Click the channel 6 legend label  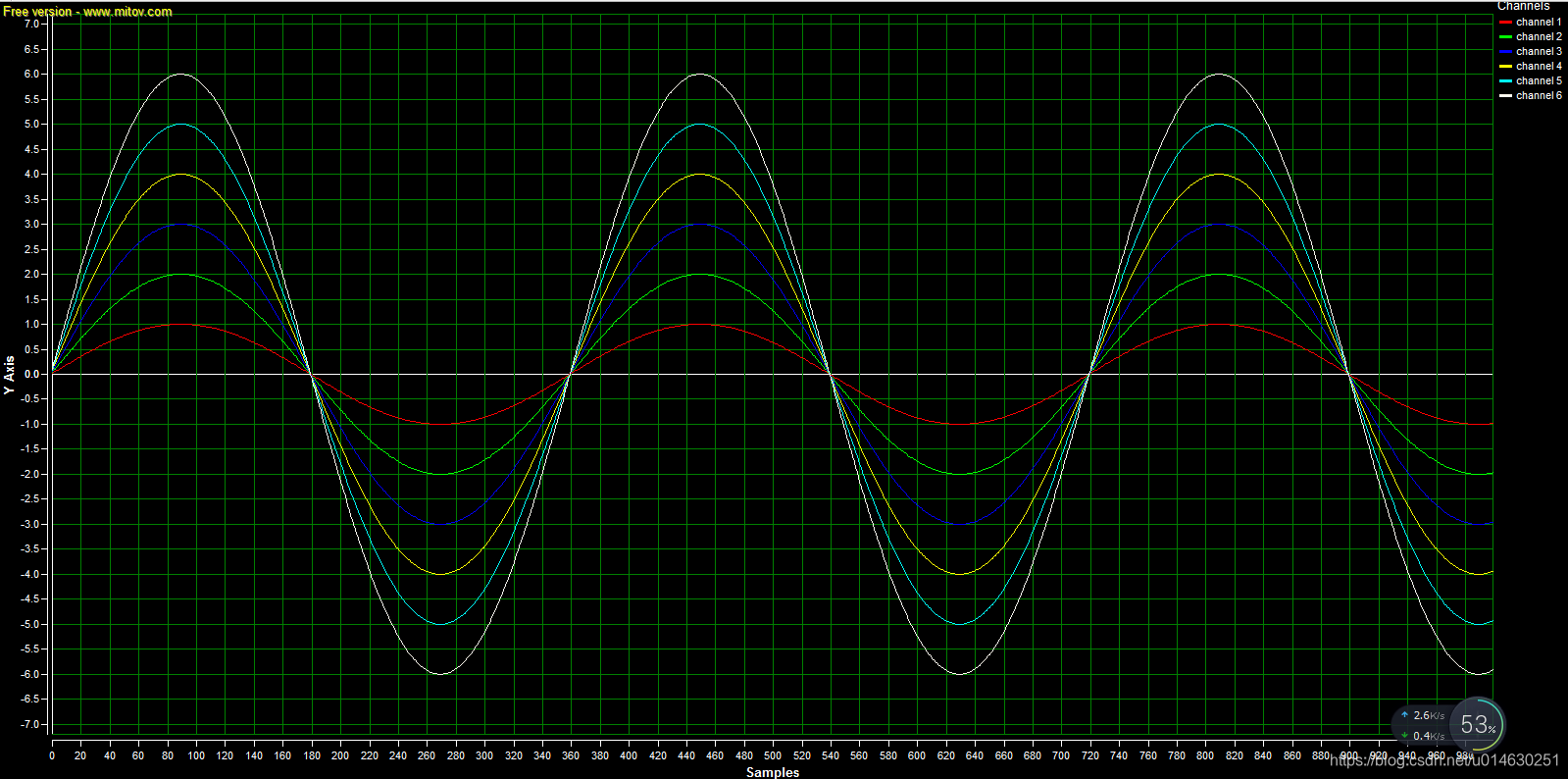tap(1539, 95)
